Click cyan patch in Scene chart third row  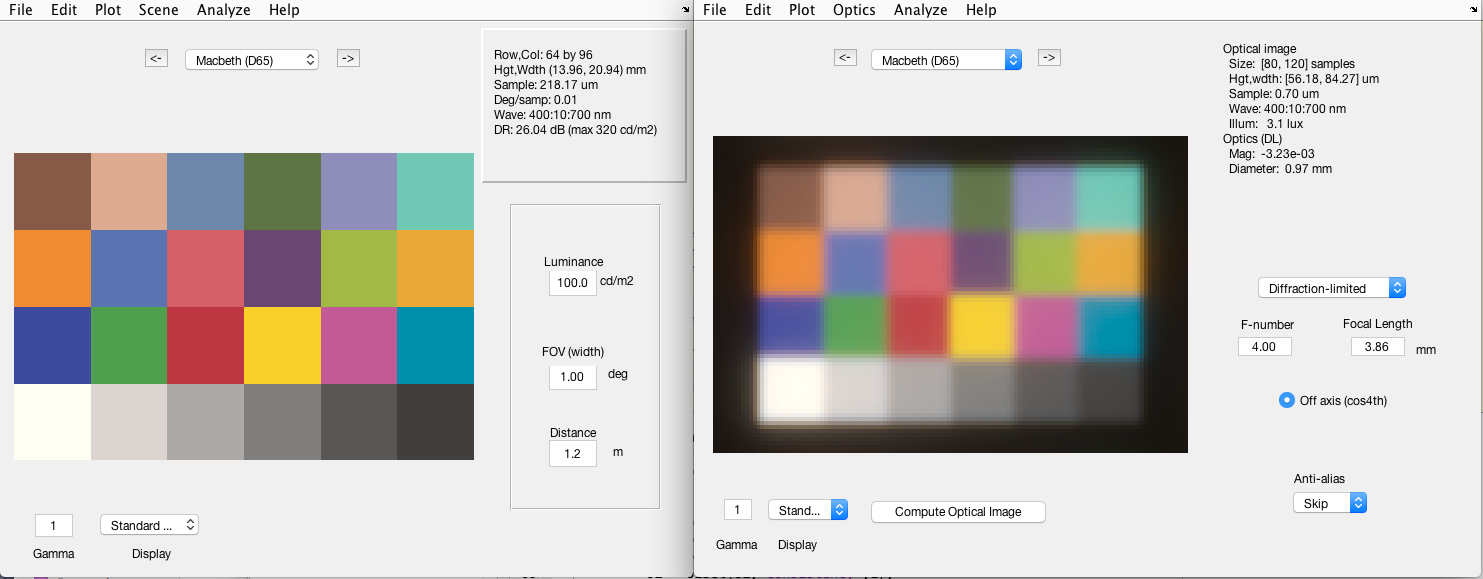pos(436,345)
